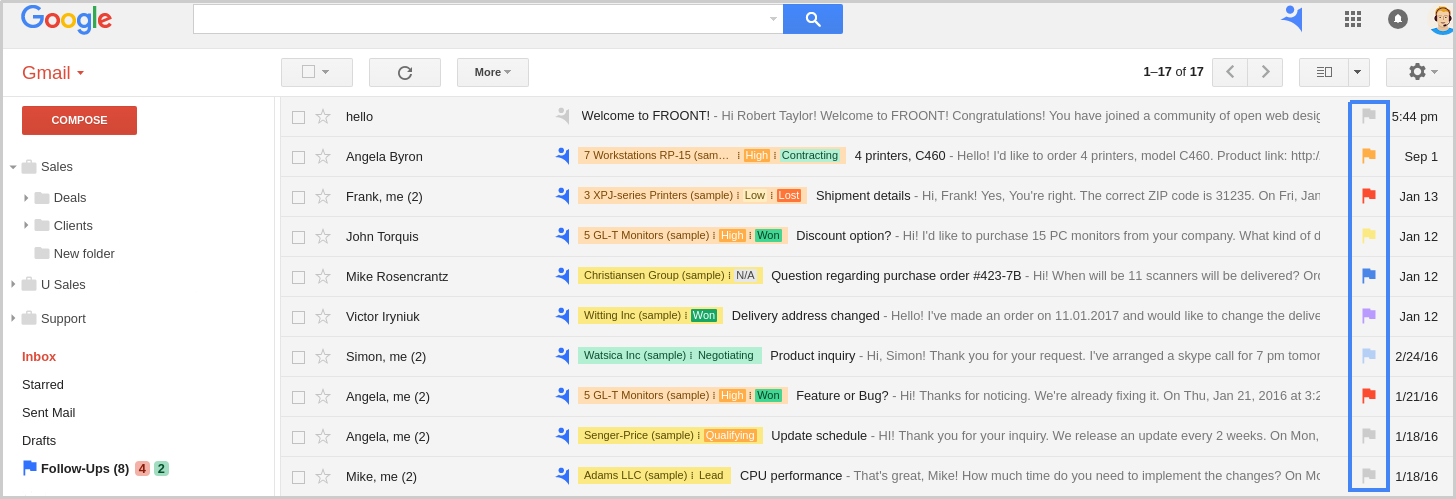
Task: Star the Victor Iryniuk email
Action: click(323, 316)
